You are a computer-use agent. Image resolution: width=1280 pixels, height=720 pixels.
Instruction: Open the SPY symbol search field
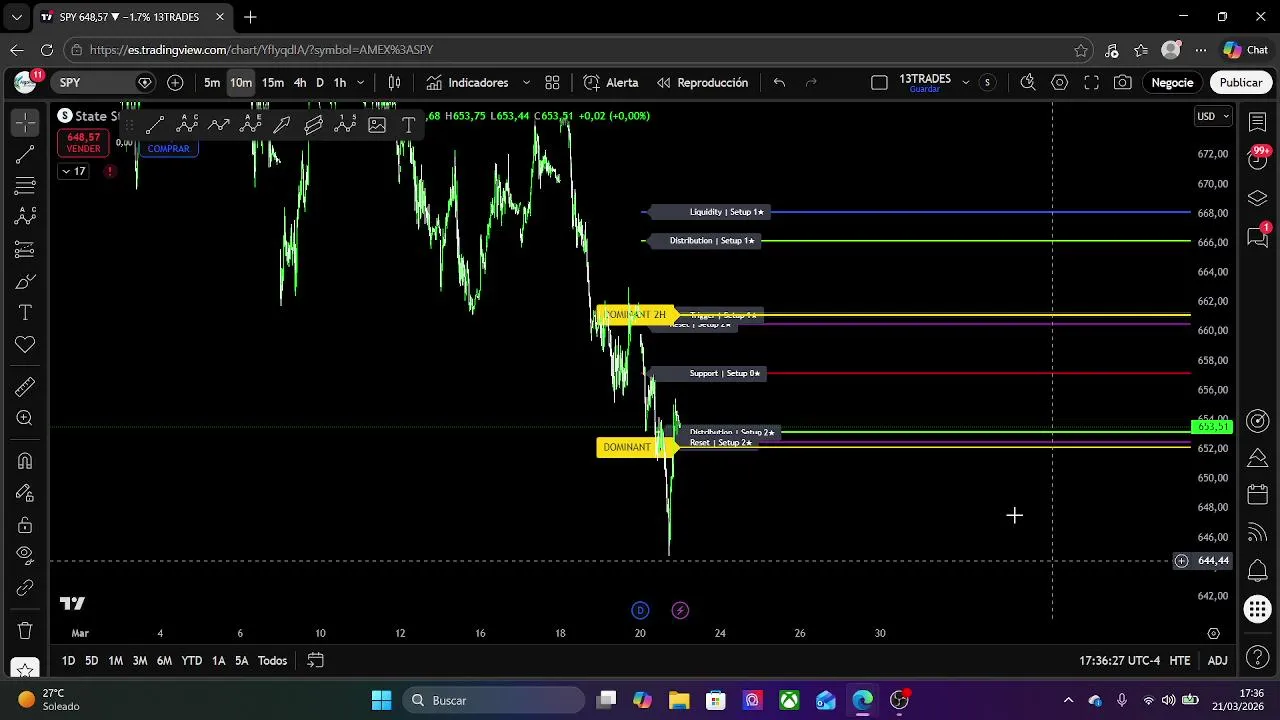click(105, 83)
